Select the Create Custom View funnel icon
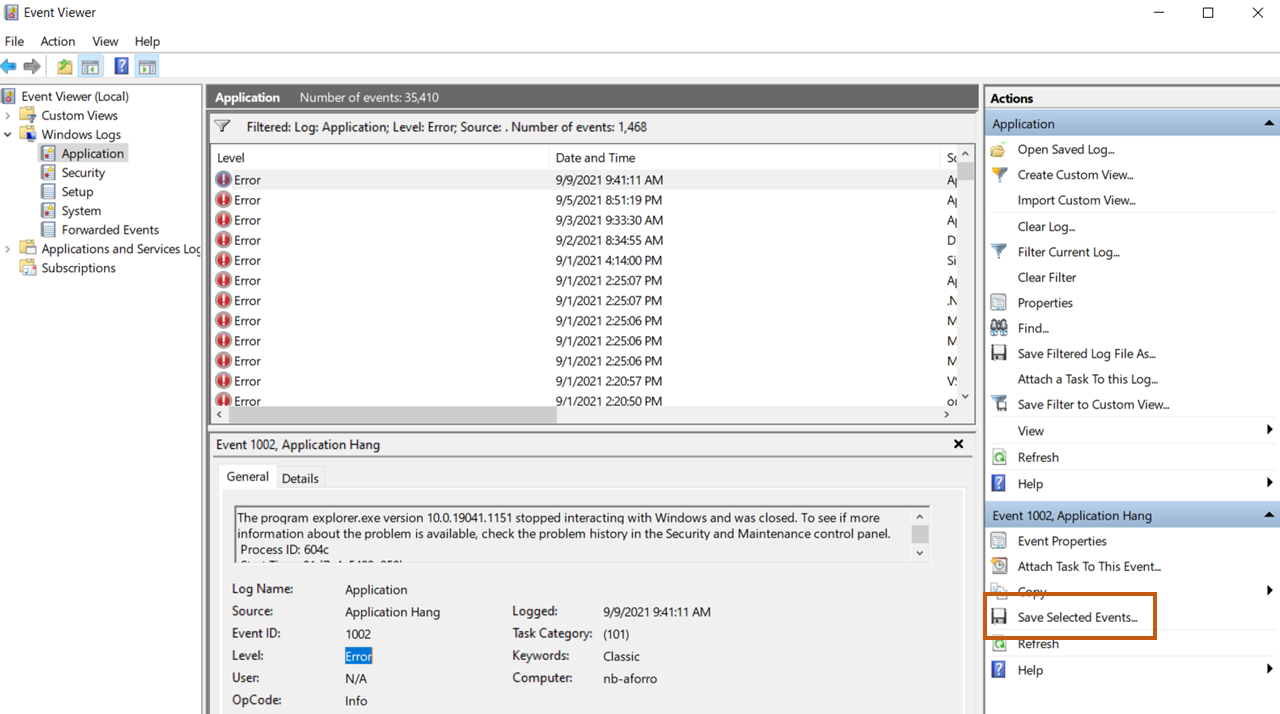 point(998,174)
